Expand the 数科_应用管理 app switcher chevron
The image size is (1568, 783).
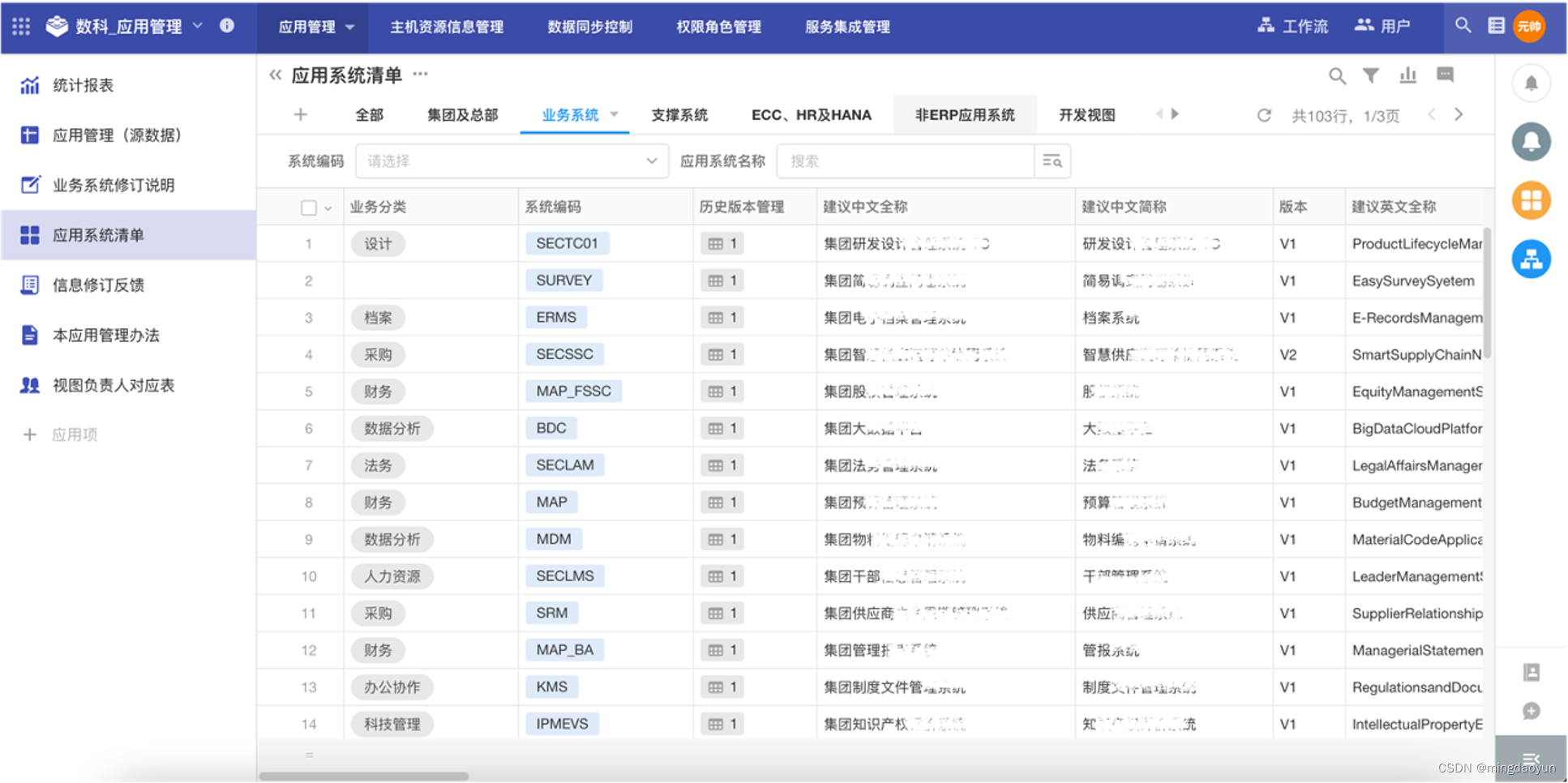tap(198, 26)
